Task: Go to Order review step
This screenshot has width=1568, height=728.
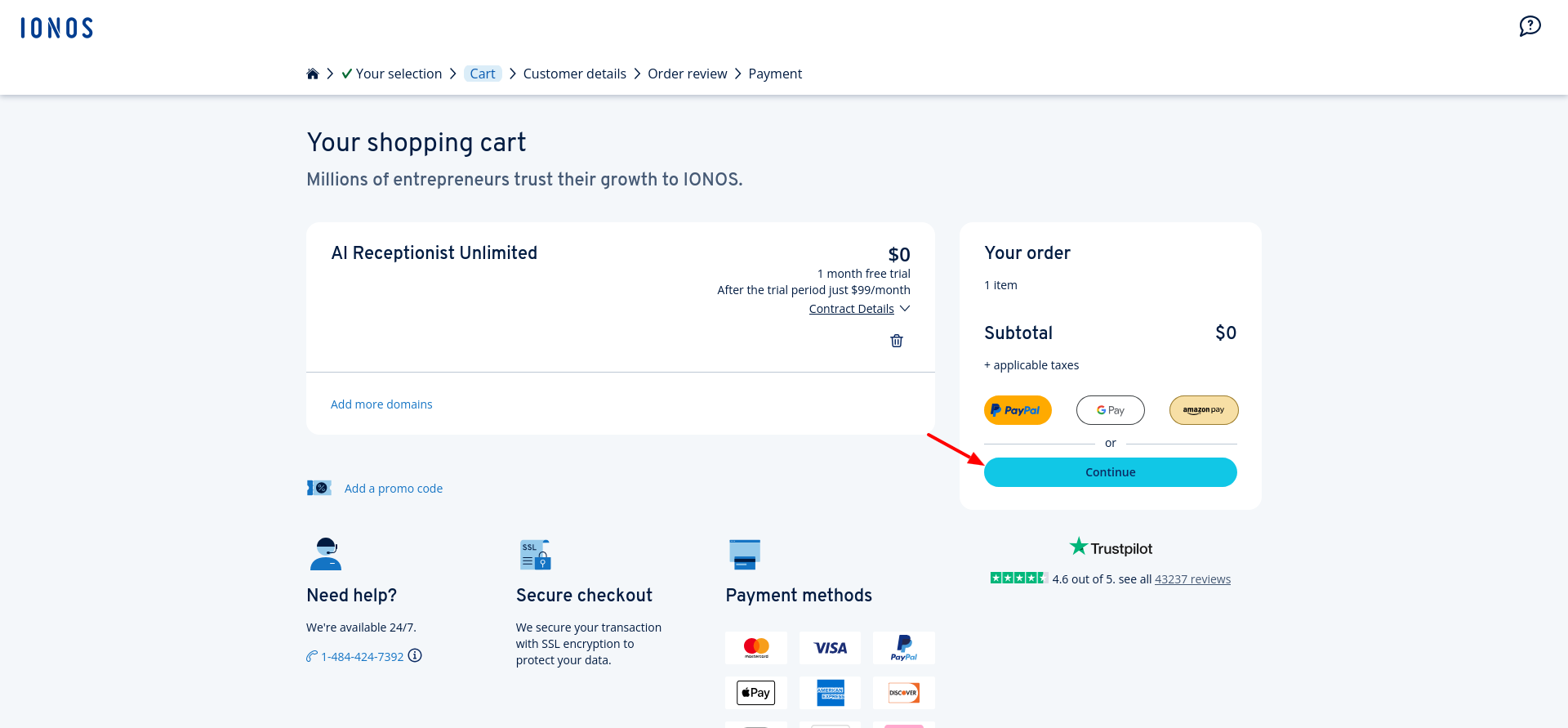Action: click(688, 74)
